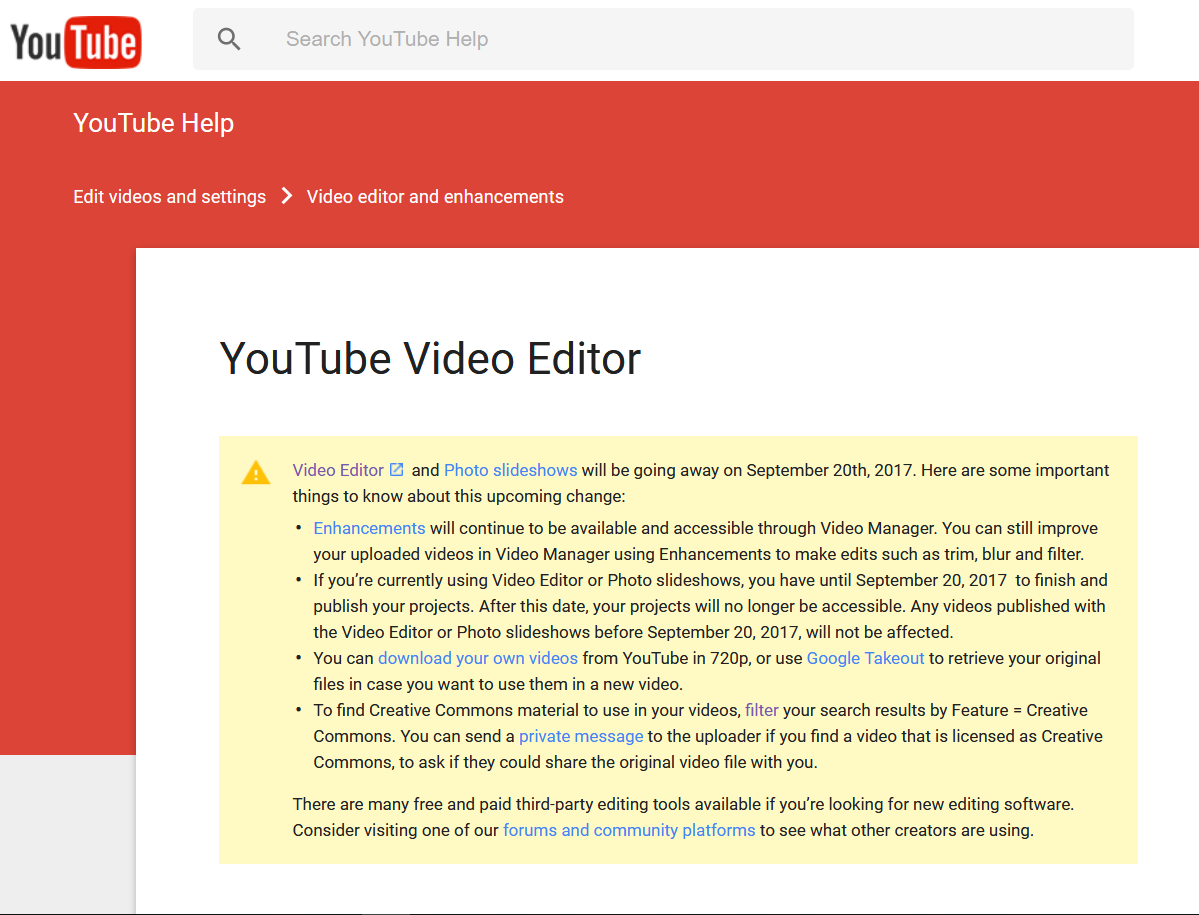Click the breadcrumb chevron arrow separator
Viewport: 1199px width, 915px height.
click(x=287, y=196)
